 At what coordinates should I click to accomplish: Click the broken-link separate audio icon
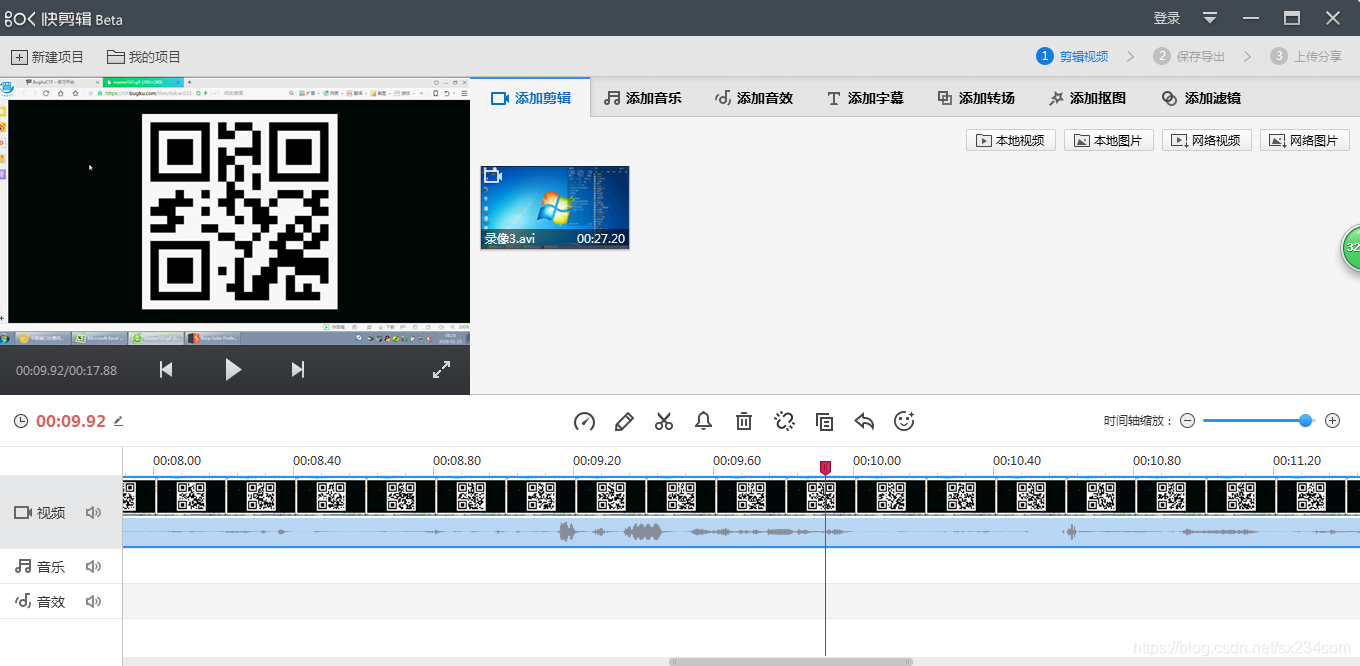[784, 421]
